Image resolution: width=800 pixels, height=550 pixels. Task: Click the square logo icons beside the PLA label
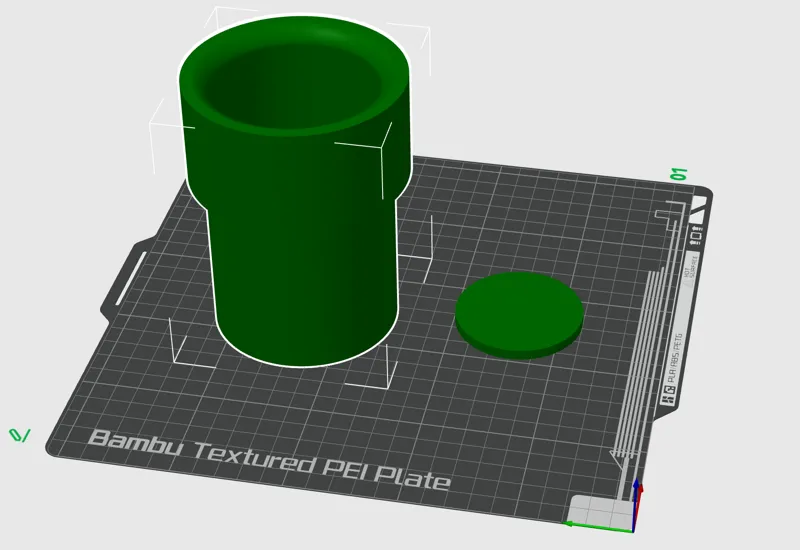tap(667, 394)
